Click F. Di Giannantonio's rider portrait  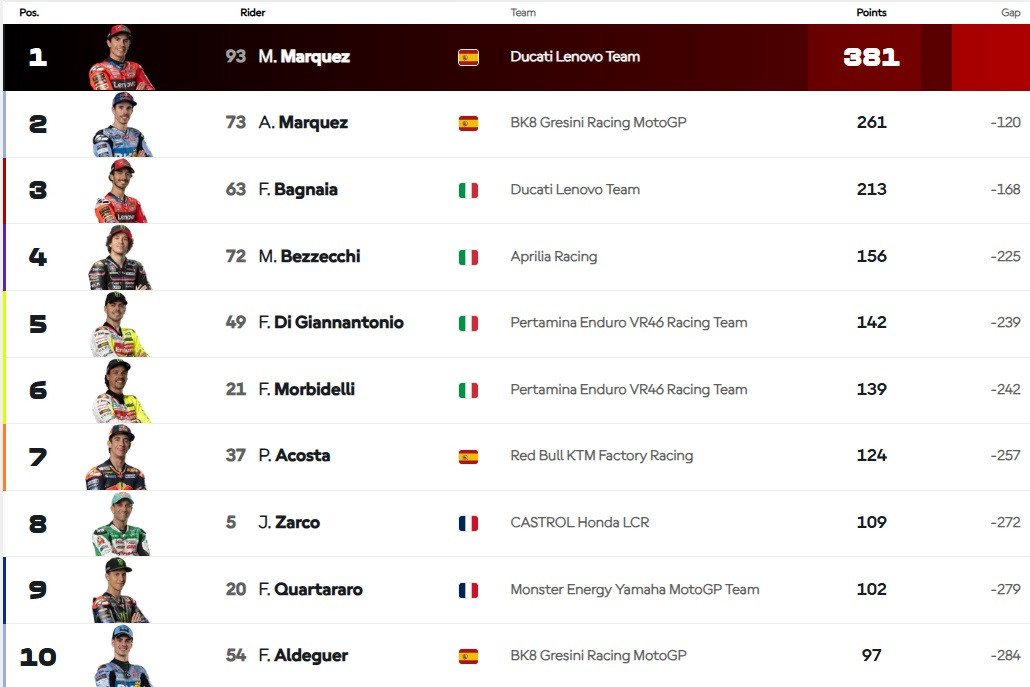tap(119, 324)
